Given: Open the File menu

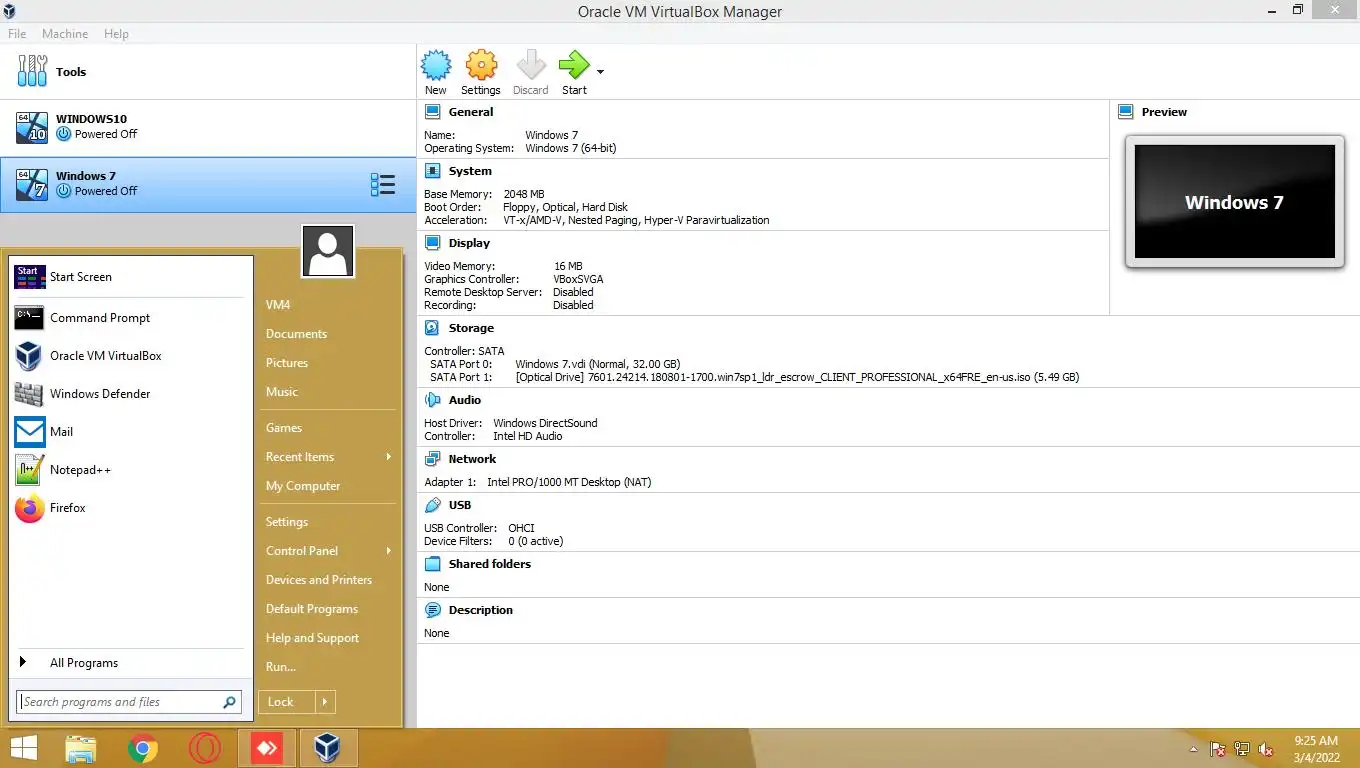Looking at the screenshot, I should 17,34.
